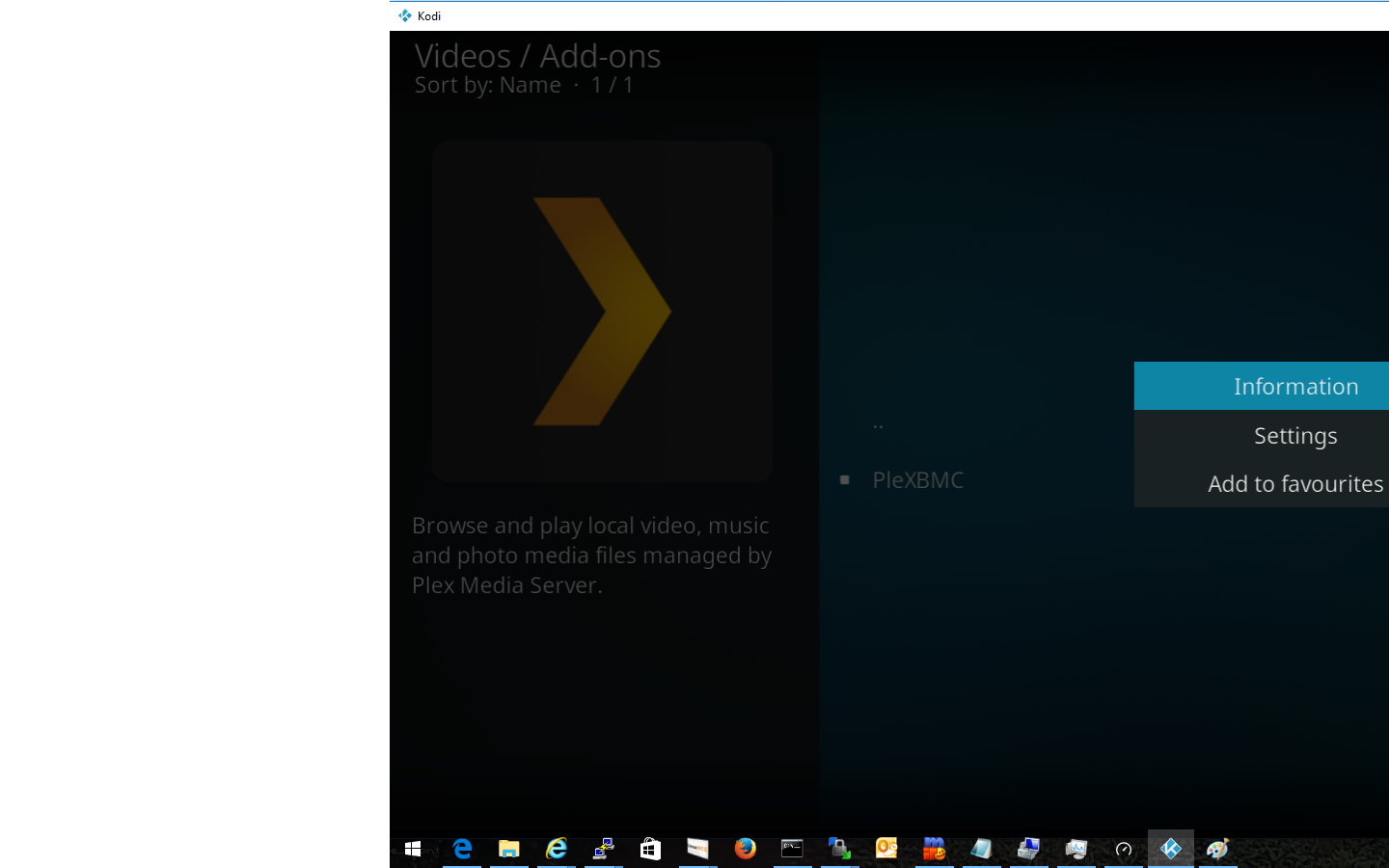Click the Videos / Add-ons heading
Viewport: 1389px width, 868px height.
537,56
